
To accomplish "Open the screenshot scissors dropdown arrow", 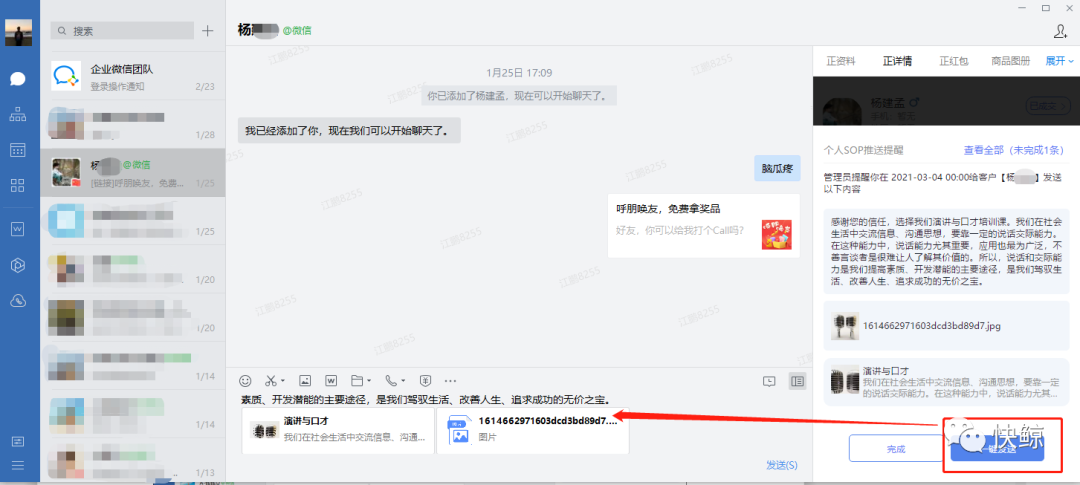I will [x=283, y=382].
